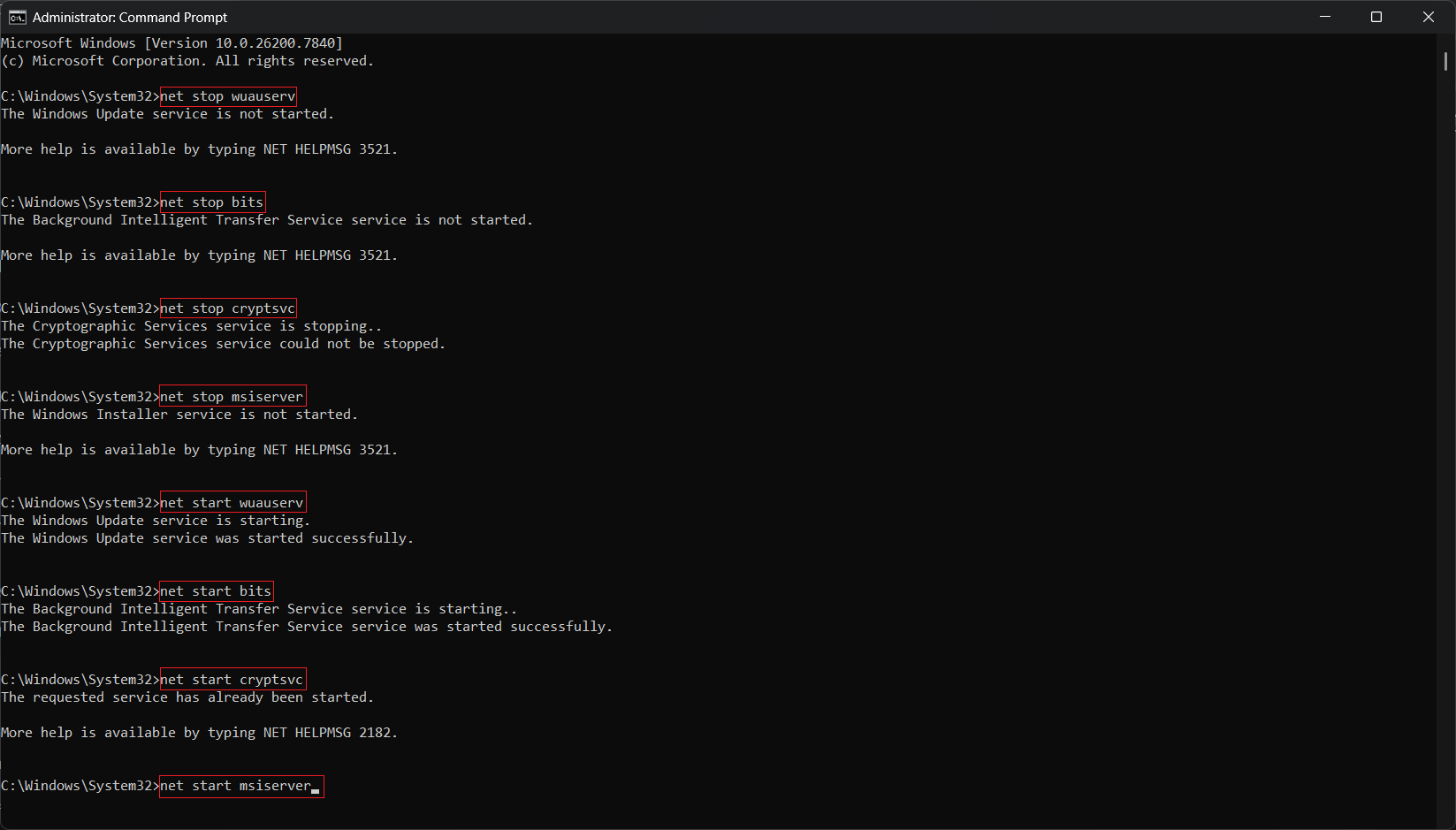Viewport: 1456px width, 830px height.
Task: Click the 'net start msiserver' input line
Action: [x=240, y=786]
